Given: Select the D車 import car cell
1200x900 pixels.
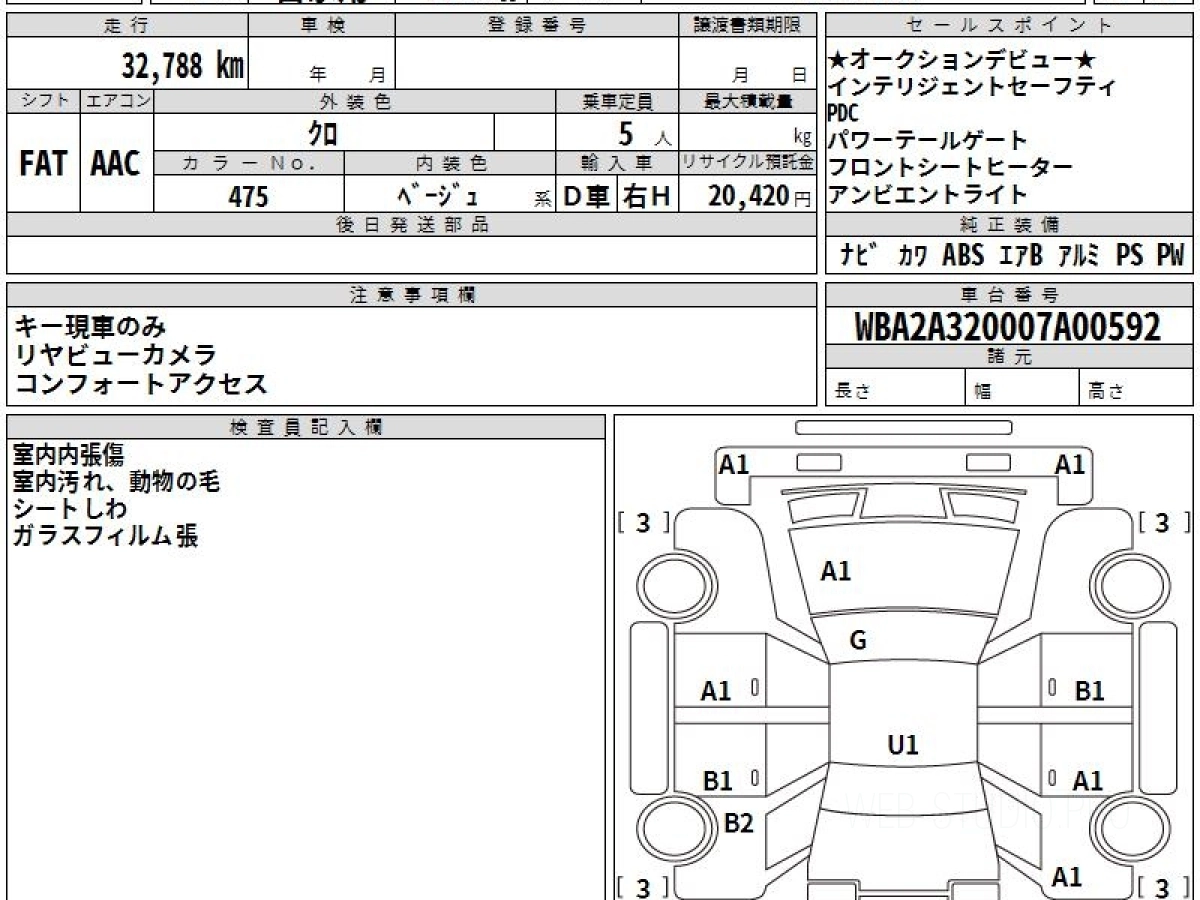Looking at the screenshot, I should click(x=587, y=197).
